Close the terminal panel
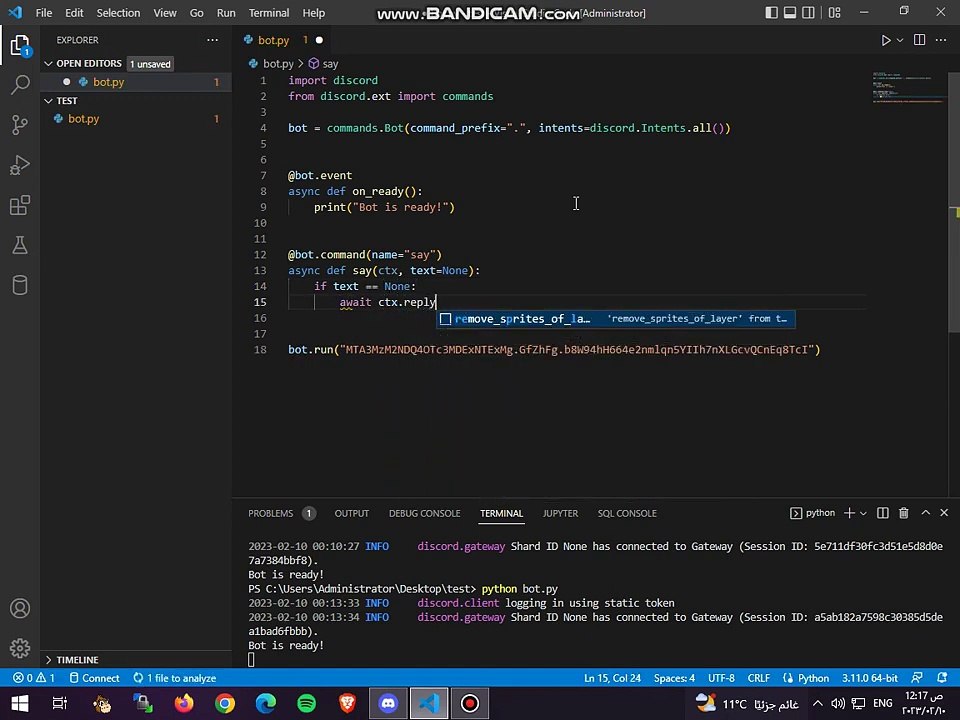This screenshot has height=720, width=960. coord(944,512)
